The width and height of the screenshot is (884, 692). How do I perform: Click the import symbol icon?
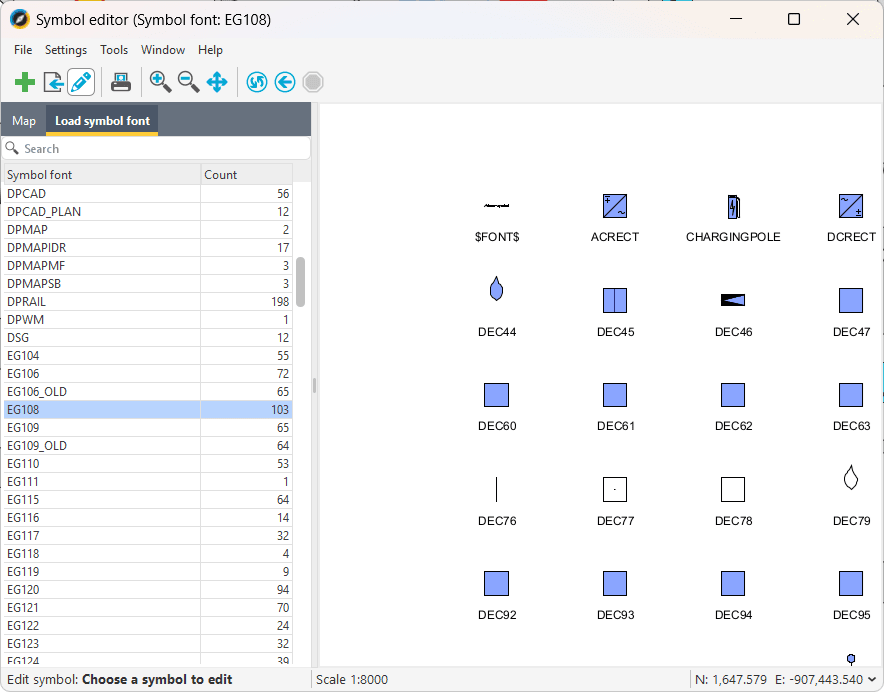point(53,82)
